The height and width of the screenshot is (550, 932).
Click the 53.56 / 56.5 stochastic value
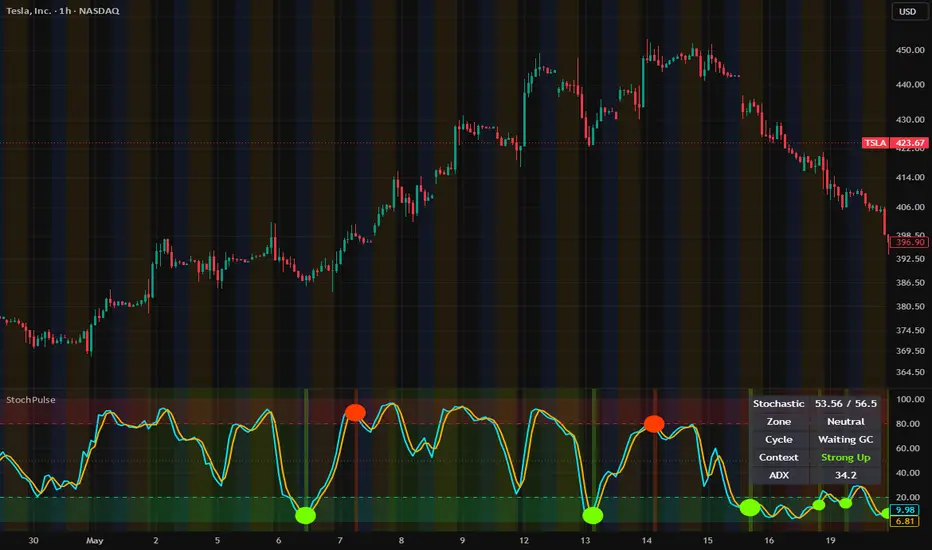tap(846, 404)
